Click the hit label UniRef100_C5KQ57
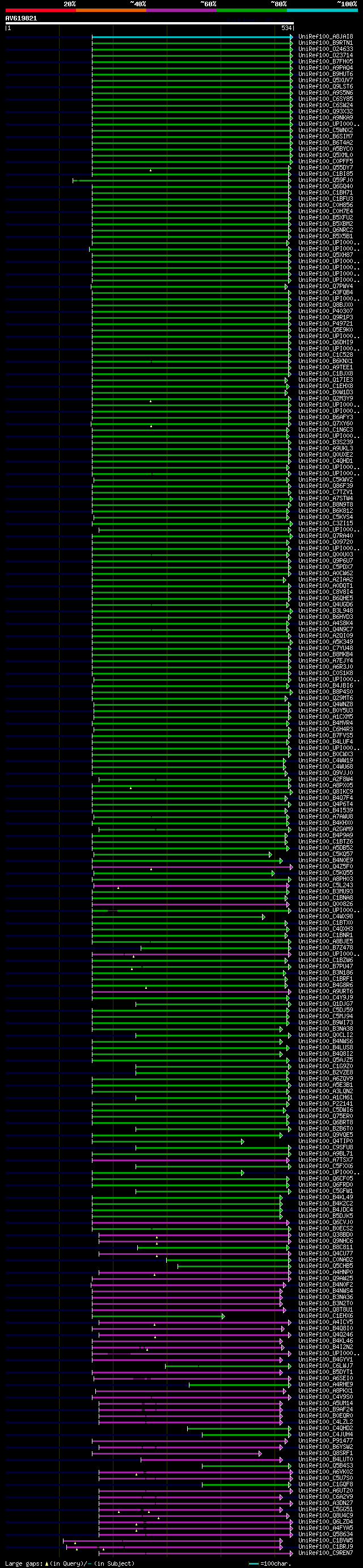The height and width of the screenshot is (1568, 363). pyautogui.click(x=325, y=854)
